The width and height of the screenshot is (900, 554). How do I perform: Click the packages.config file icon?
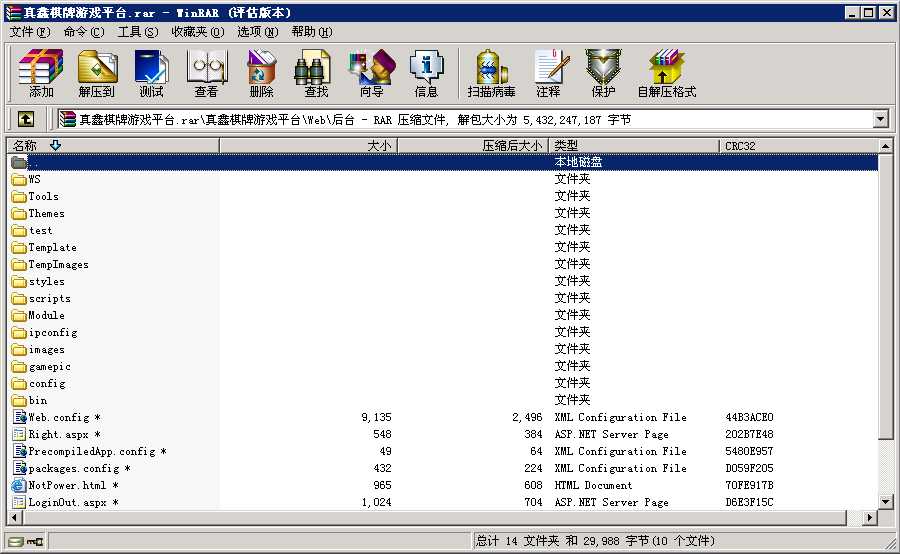click(20, 468)
